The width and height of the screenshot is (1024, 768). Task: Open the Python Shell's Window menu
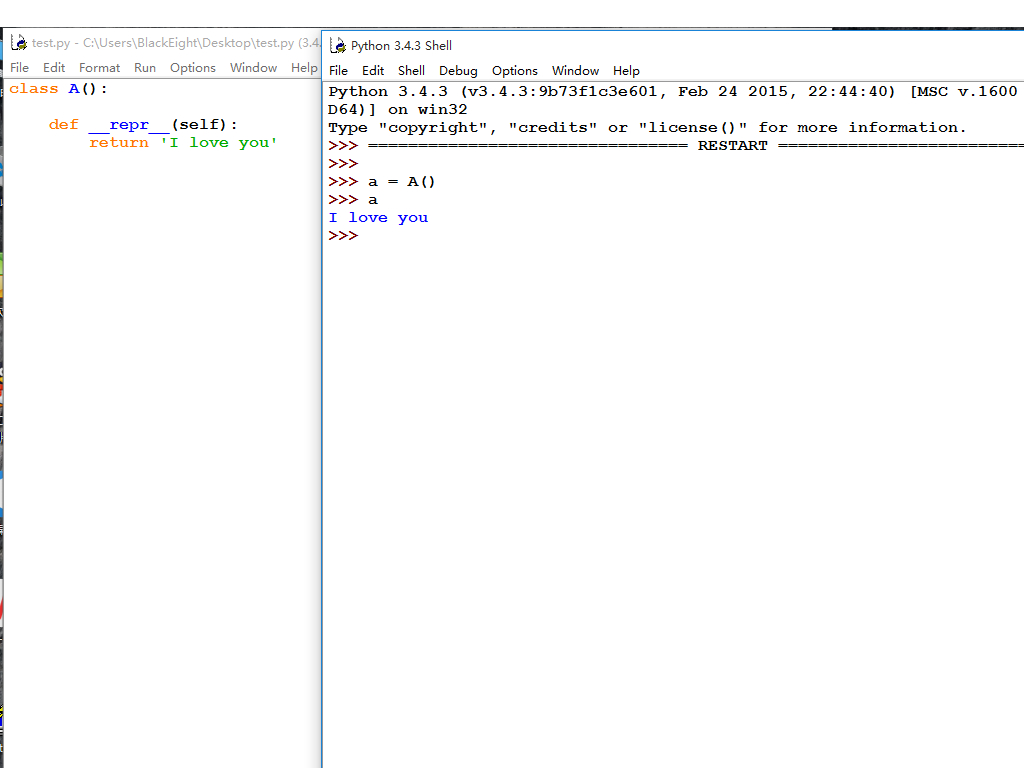(x=575, y=71)
